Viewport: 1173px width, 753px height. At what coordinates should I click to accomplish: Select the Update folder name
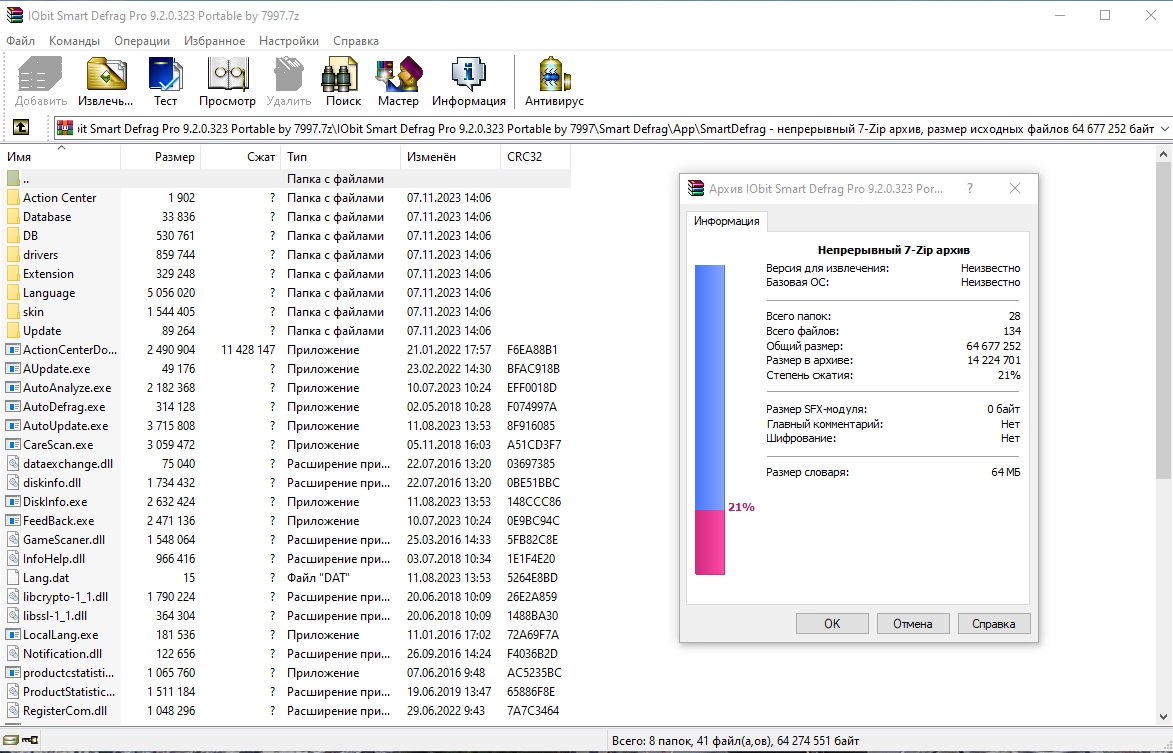[x=42, y=331]
